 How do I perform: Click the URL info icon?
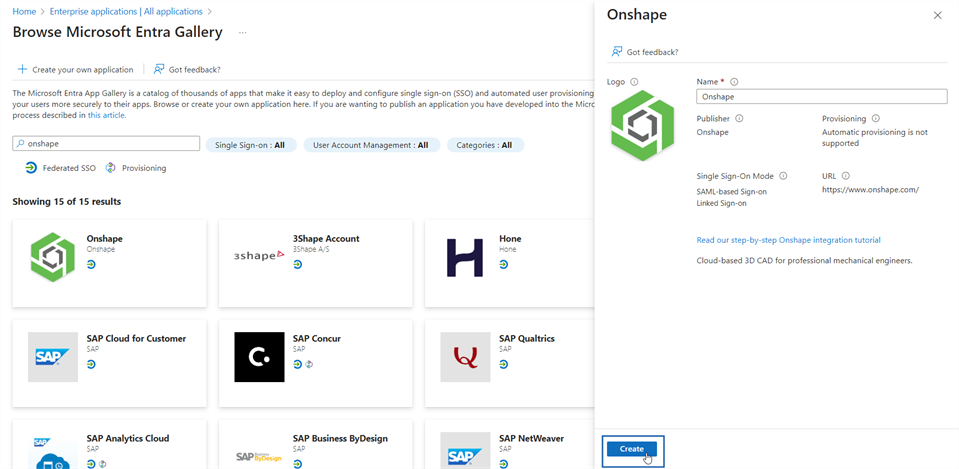coord(845,176)
